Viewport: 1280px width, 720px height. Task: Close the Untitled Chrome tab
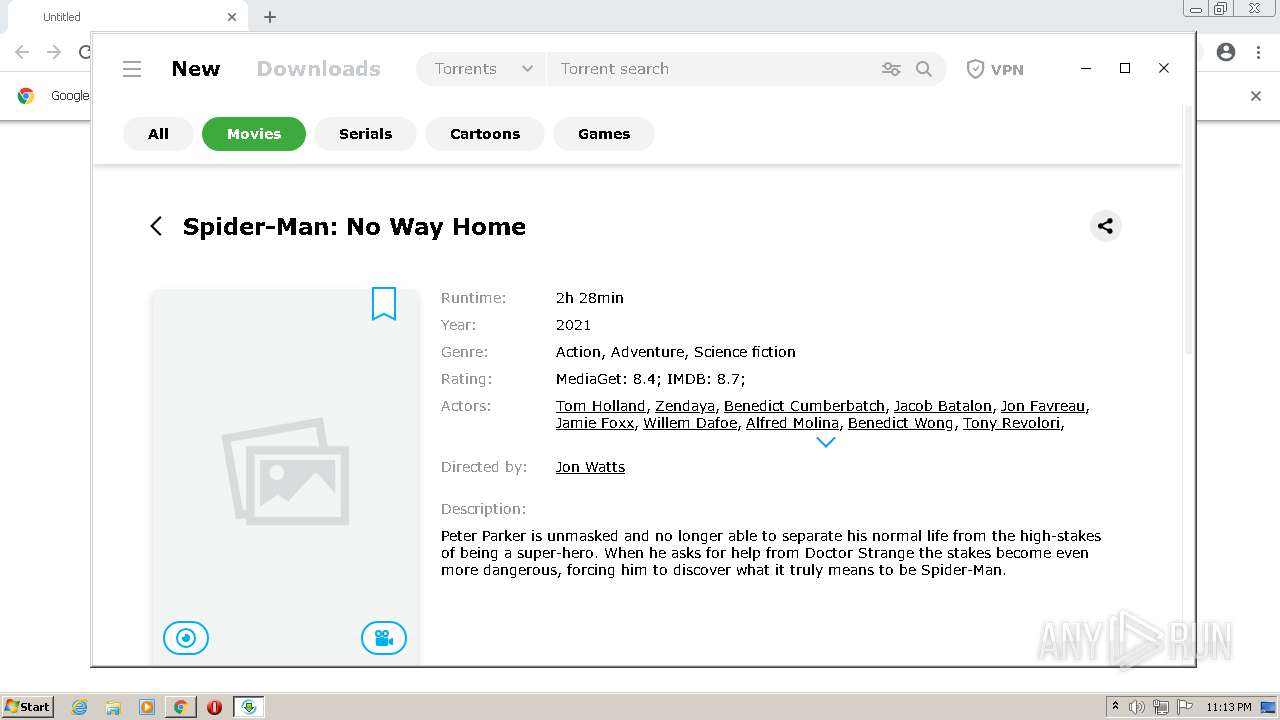pos(232,17)
